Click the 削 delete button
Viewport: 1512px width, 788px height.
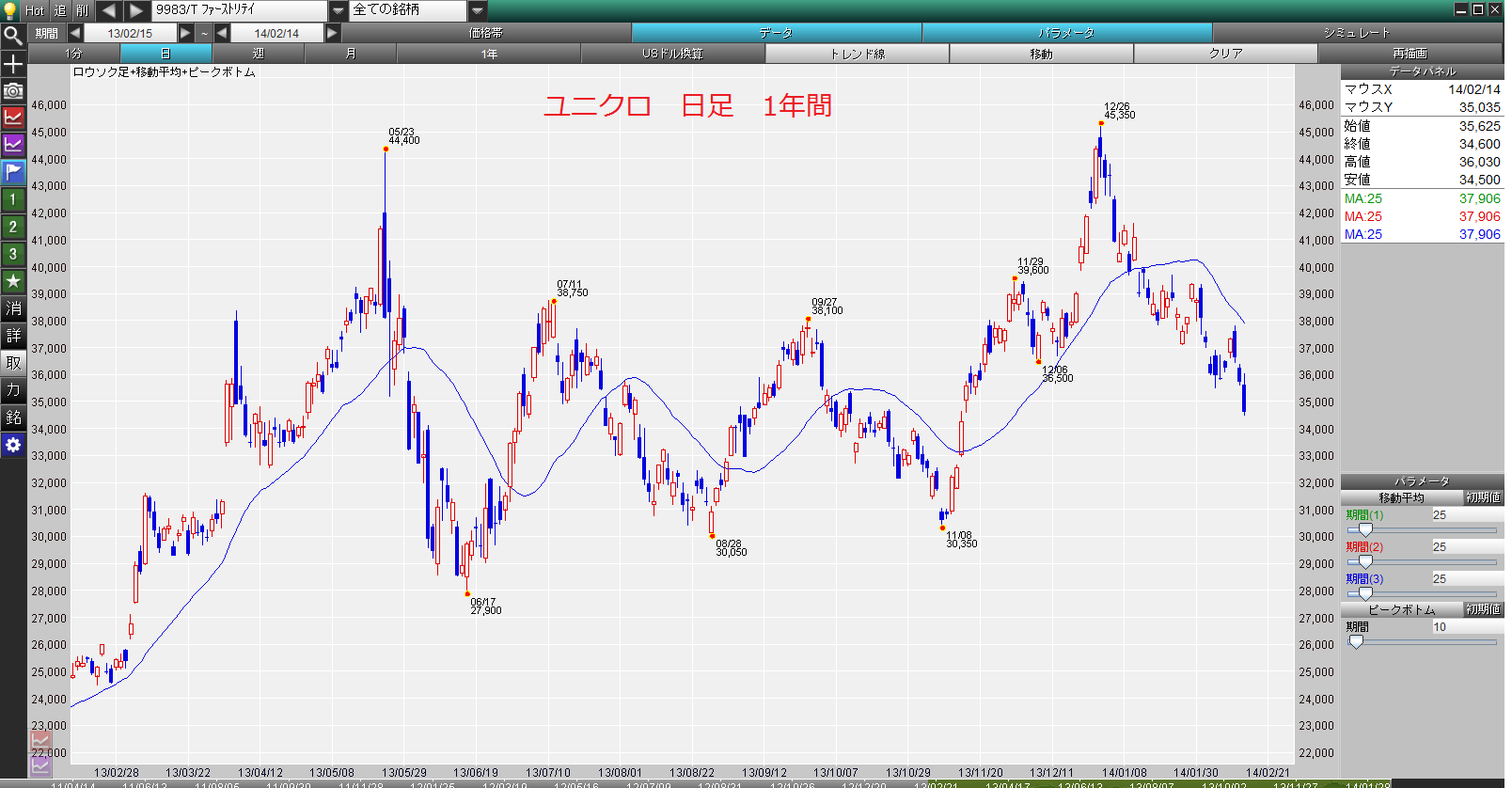point(83,10)
